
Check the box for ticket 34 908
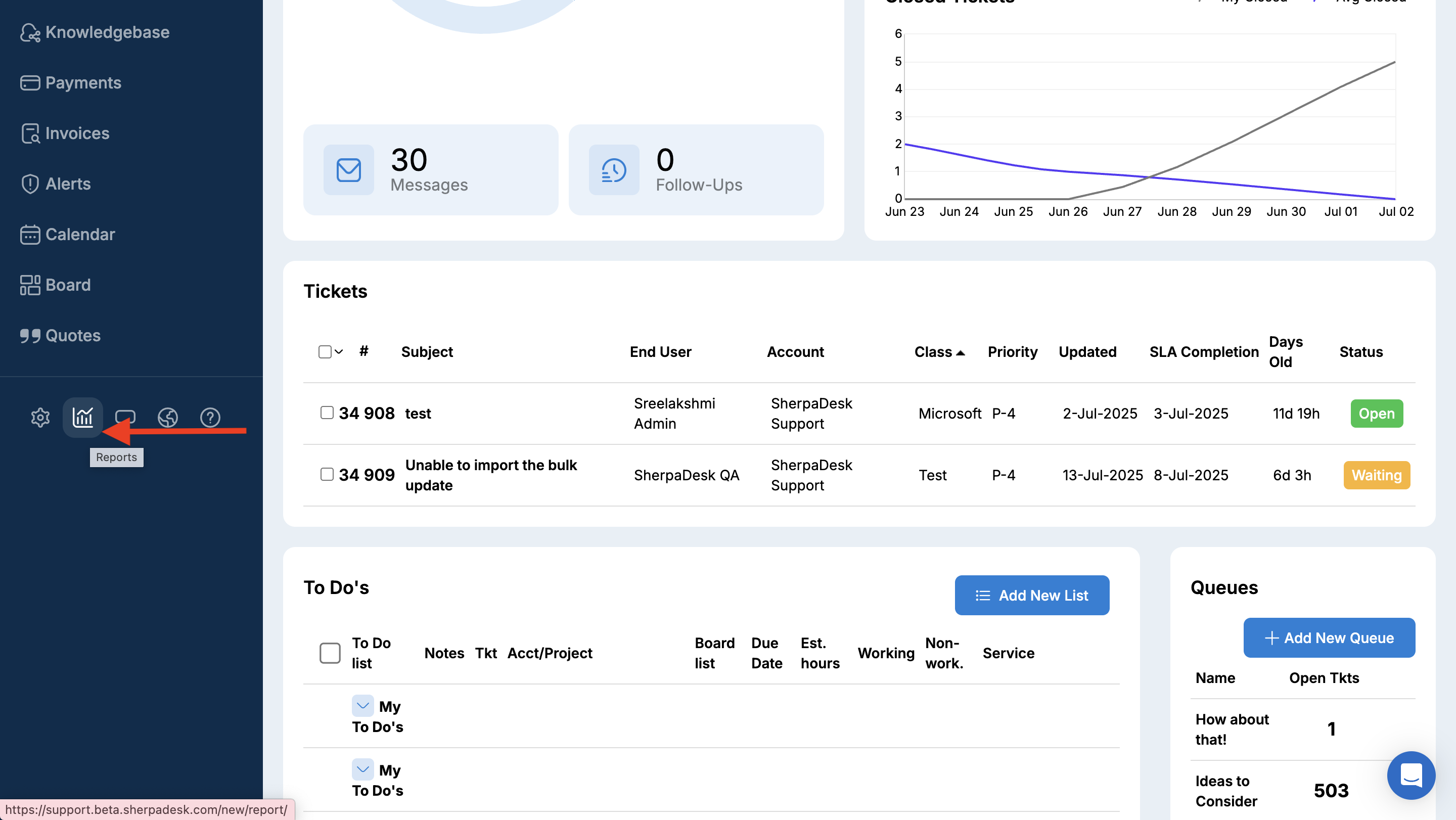(x=327, y=413)
